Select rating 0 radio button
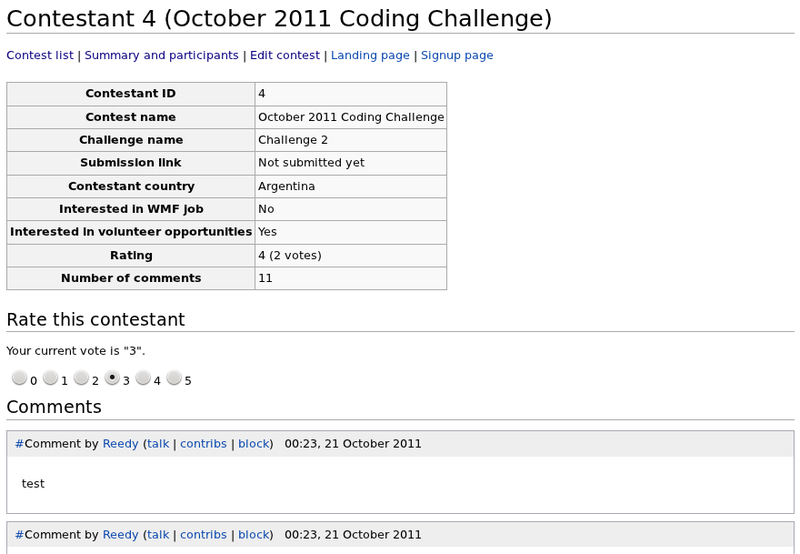The image size is (800, 554). click(19, 378)
